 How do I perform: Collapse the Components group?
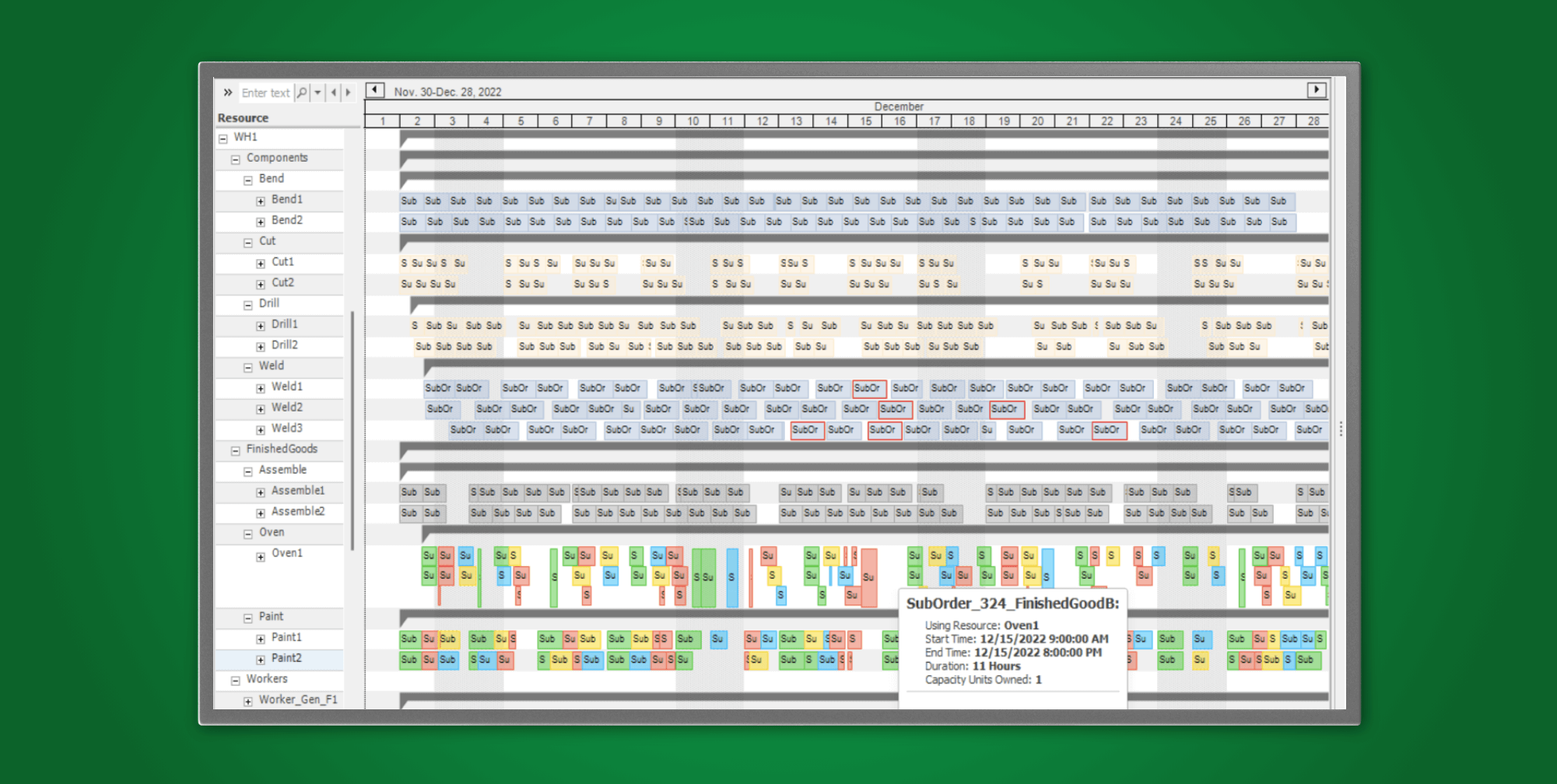[236, 159]
